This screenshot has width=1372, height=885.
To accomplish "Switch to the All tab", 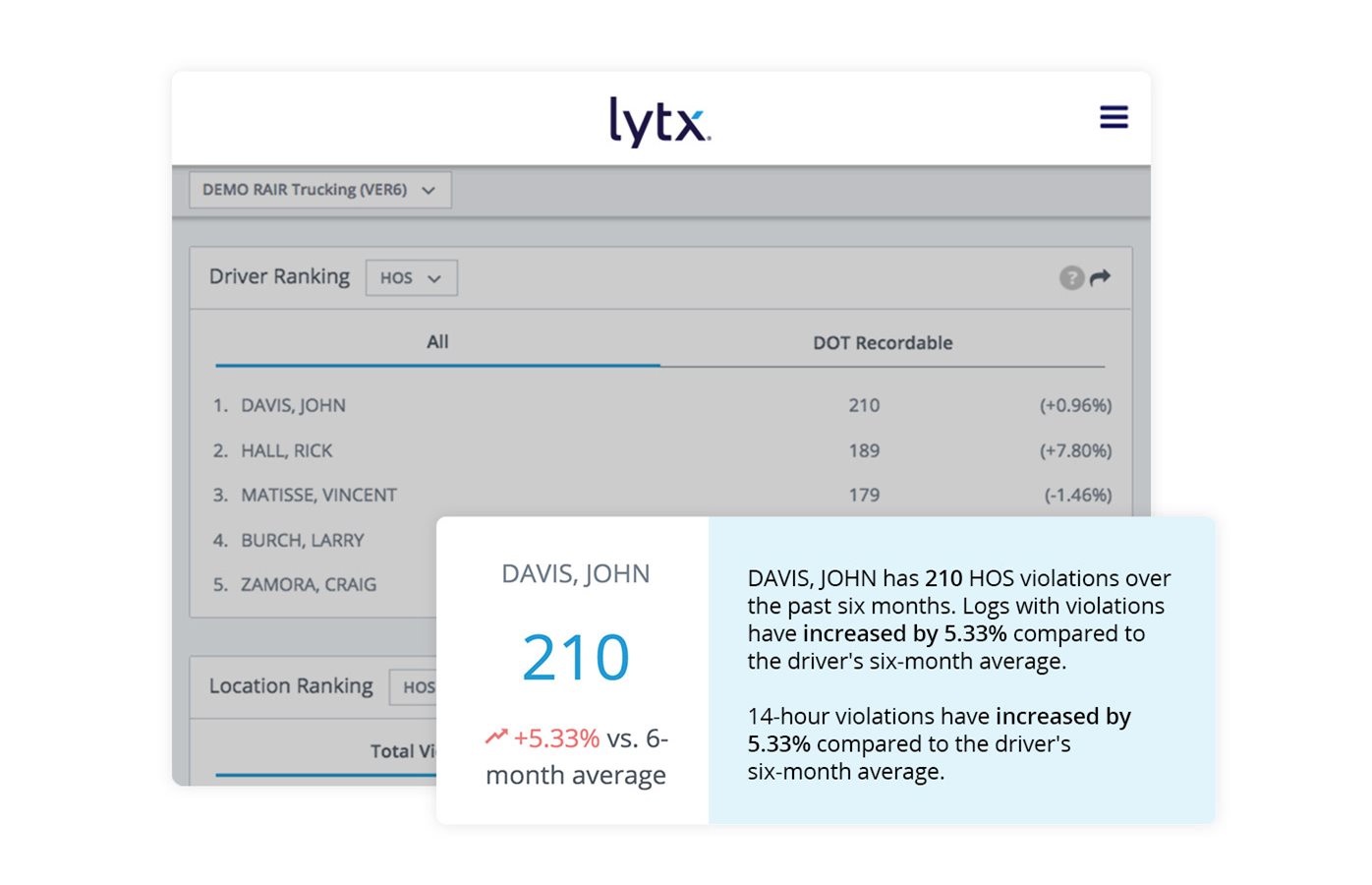I will 437,342.
